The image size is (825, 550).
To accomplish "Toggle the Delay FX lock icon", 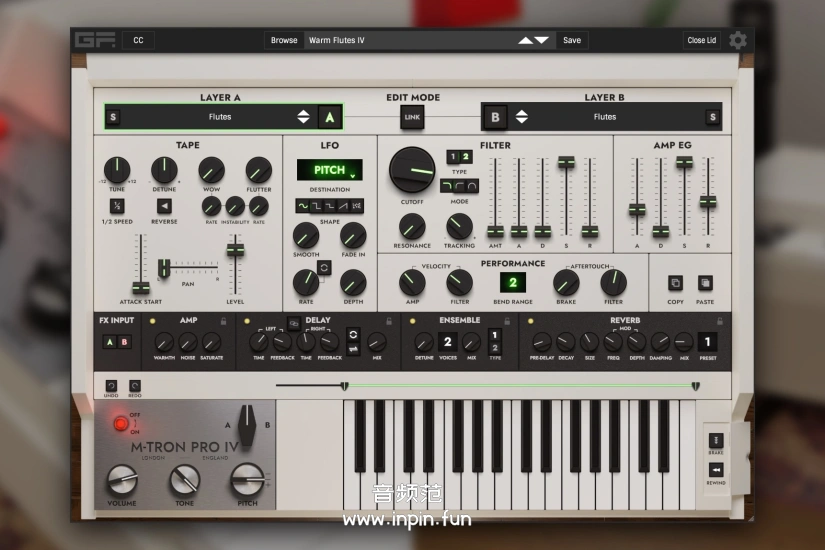I will [389, 321].
